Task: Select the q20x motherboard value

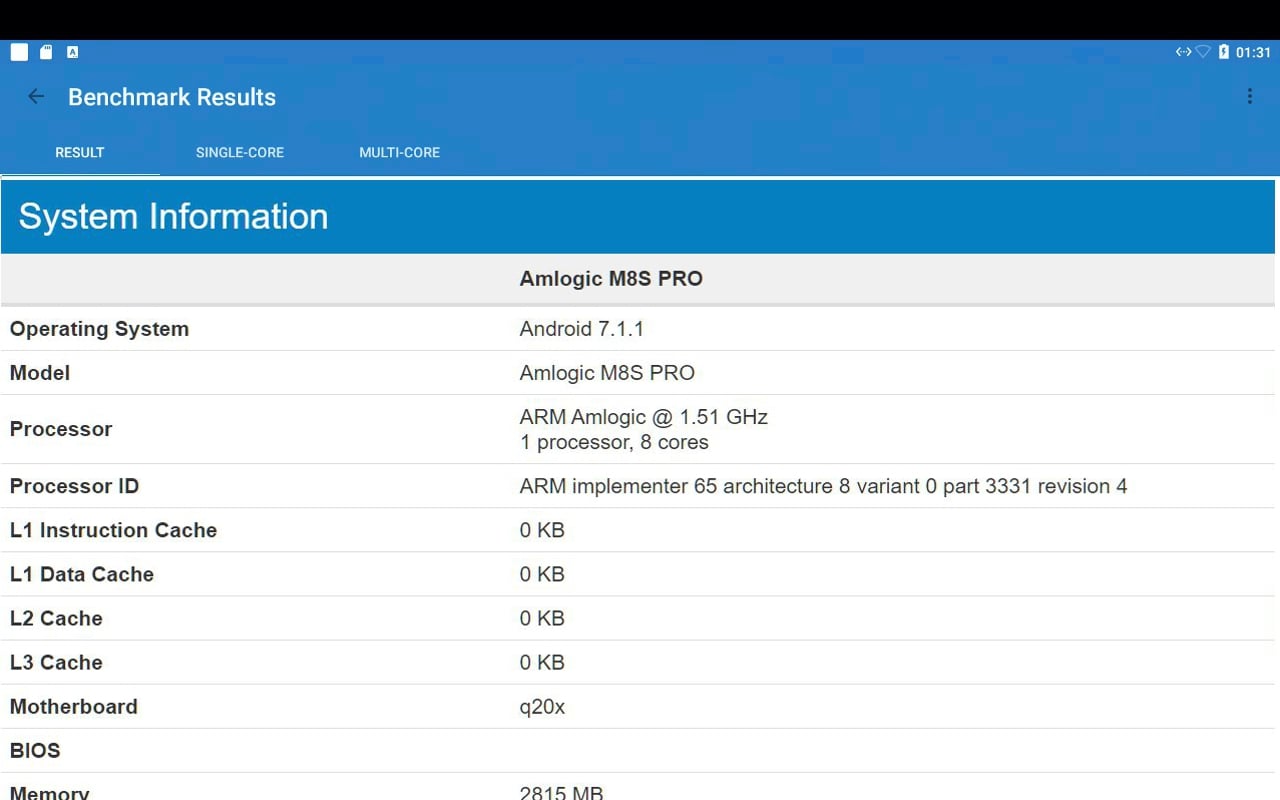Action: [x=542, y=707]
